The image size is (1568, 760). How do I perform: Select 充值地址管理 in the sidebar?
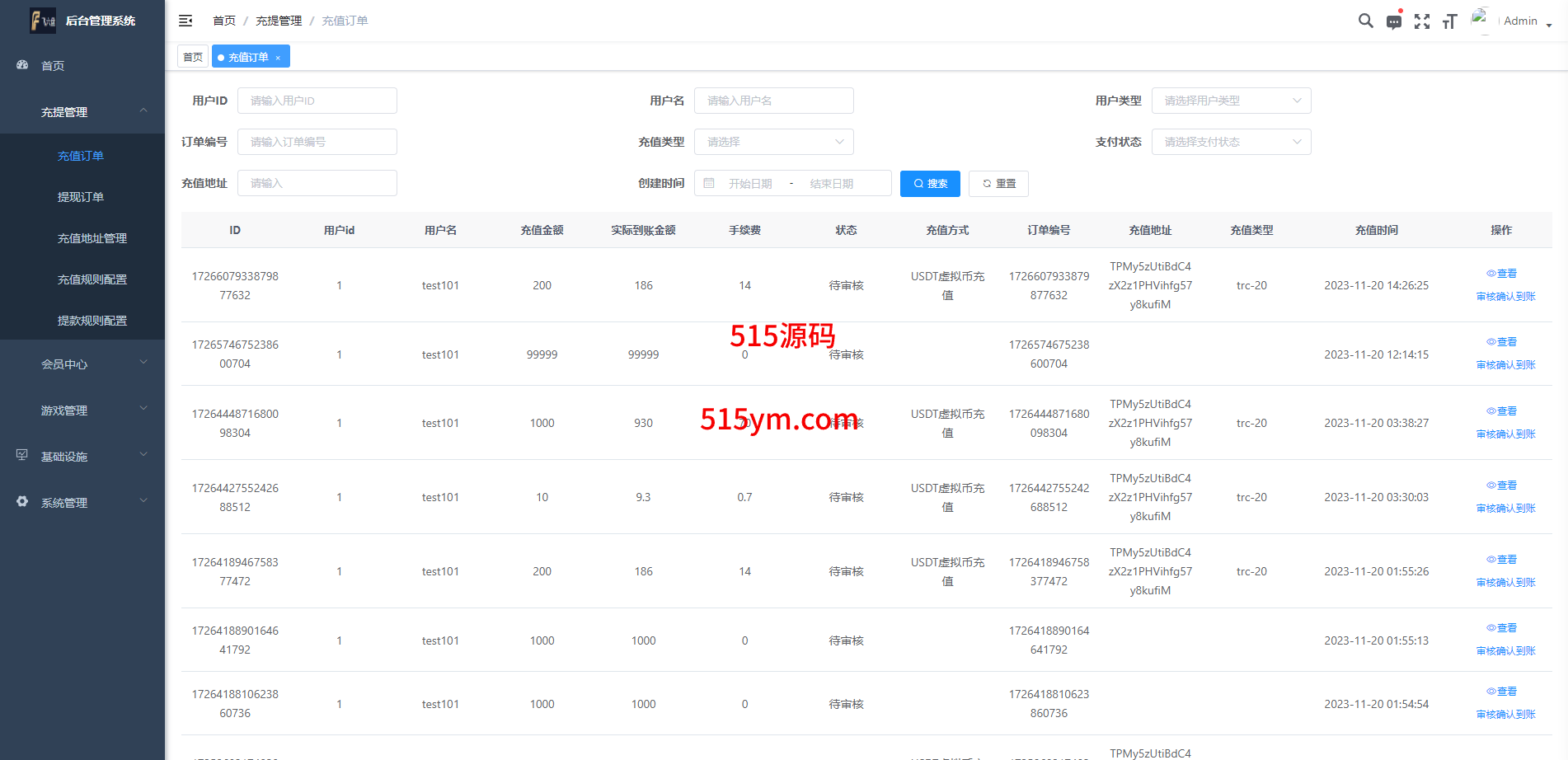click(x=92, y=238)
